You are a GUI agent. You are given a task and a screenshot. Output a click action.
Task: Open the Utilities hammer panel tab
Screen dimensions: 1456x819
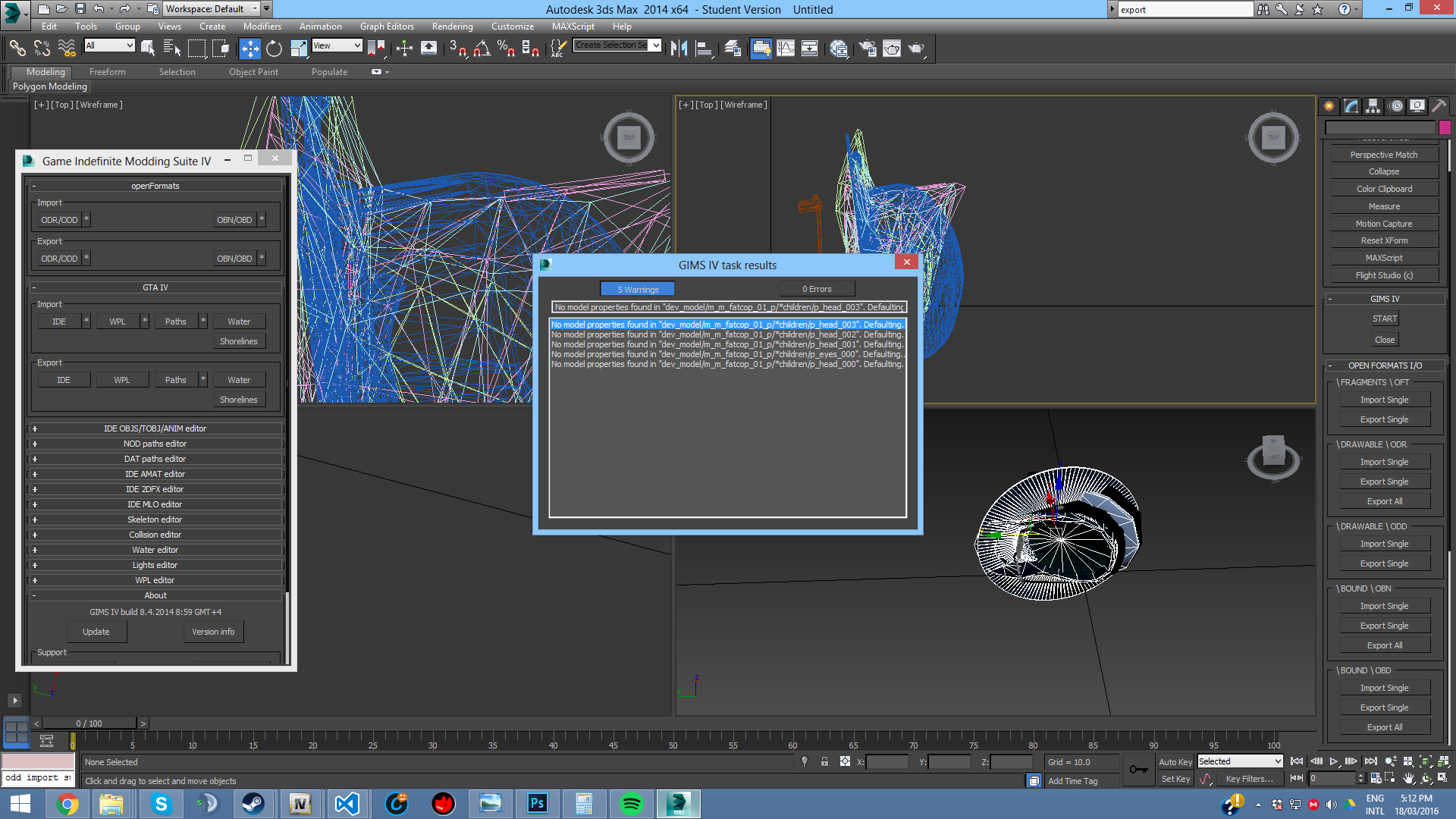pos(1439,106)
